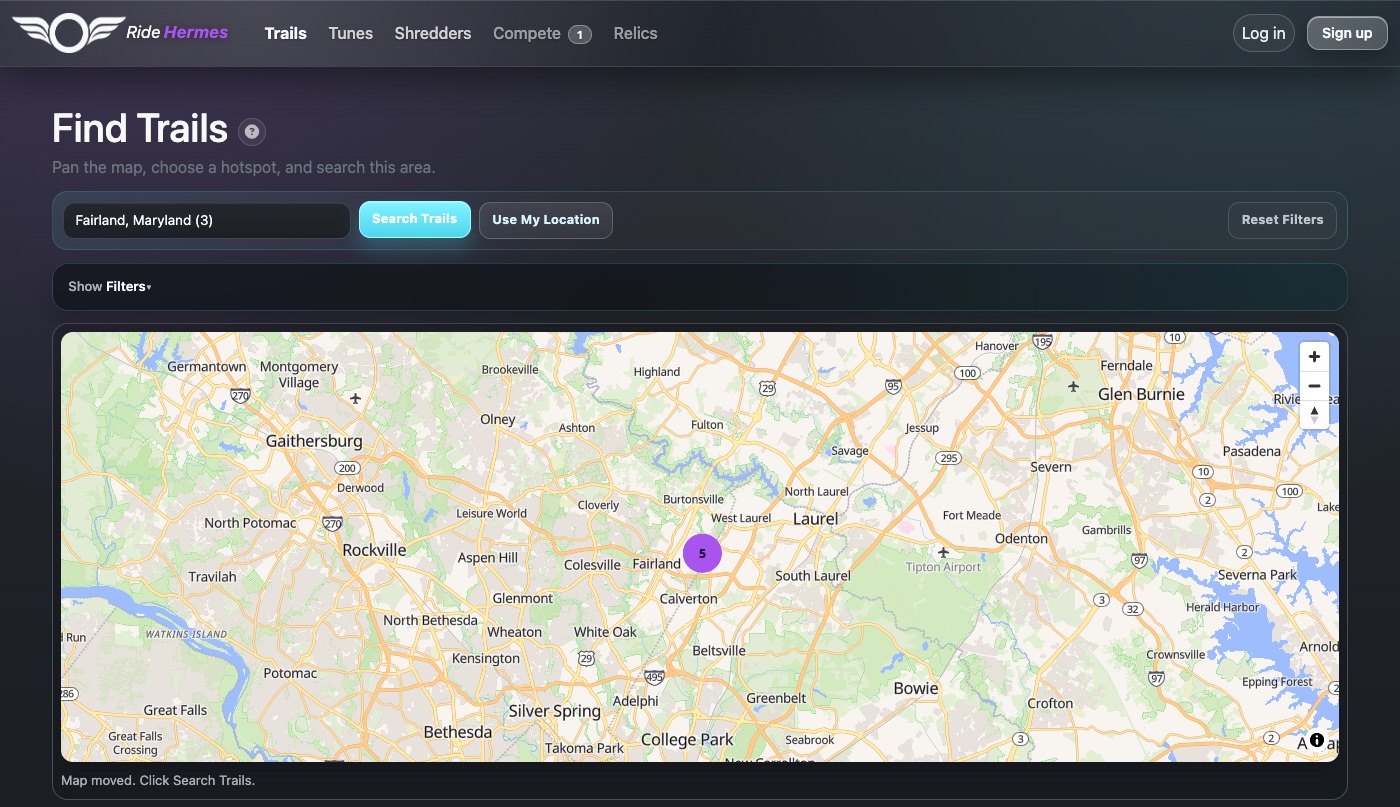The width and height of the screenshot is (1400, 807).
Task: Click the Reset Filters button
Action: 1282,220
